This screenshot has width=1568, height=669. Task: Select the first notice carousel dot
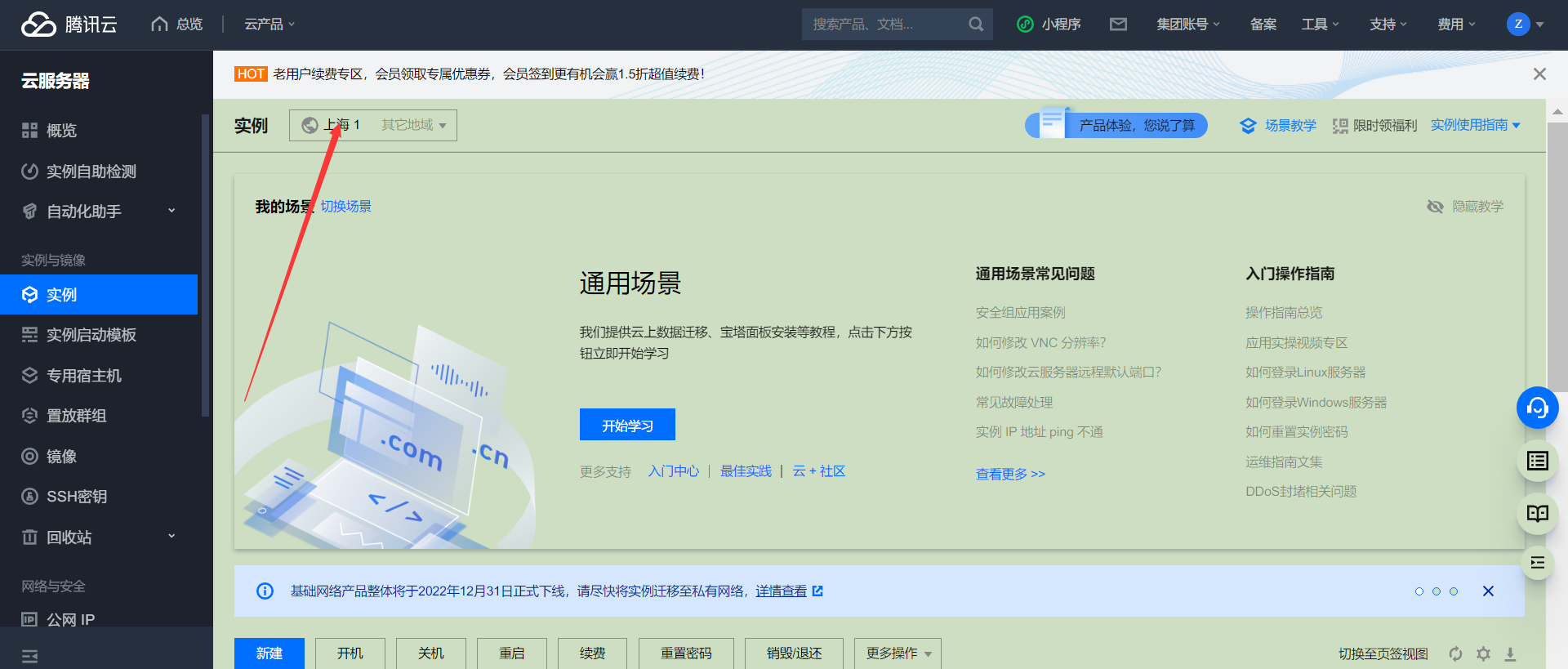click(x=1419, y=591)
